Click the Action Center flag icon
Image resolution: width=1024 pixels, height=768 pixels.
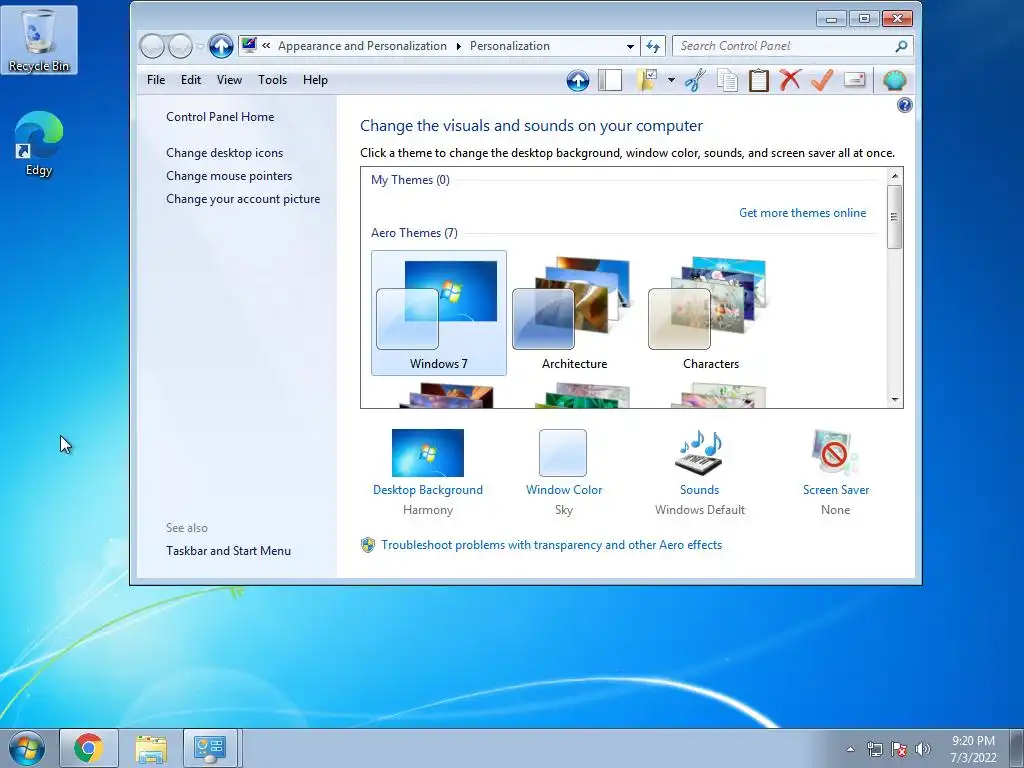[x=899, y=749]
